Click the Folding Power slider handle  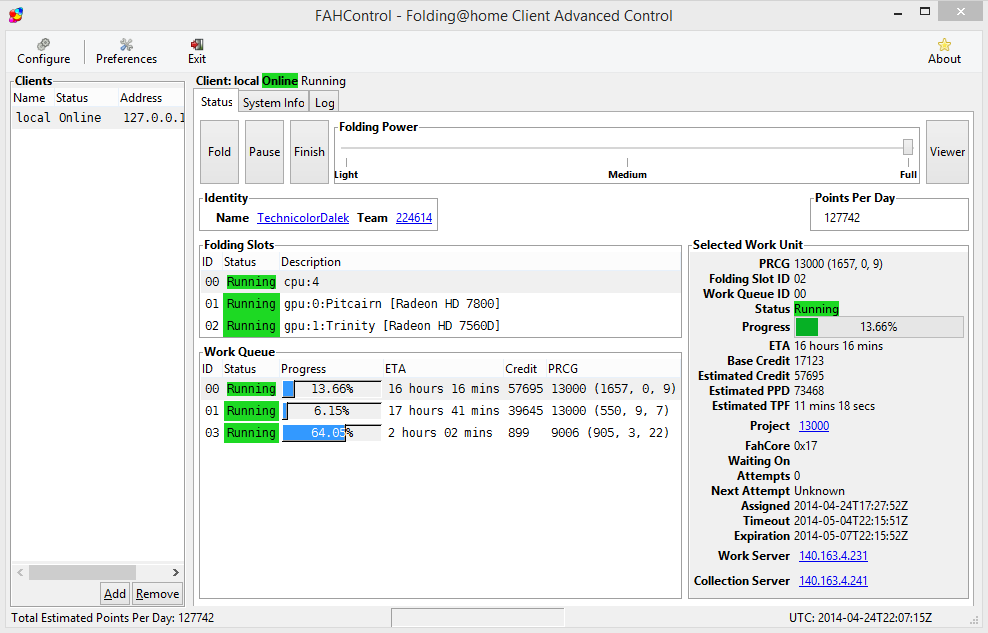pos(907,147)
